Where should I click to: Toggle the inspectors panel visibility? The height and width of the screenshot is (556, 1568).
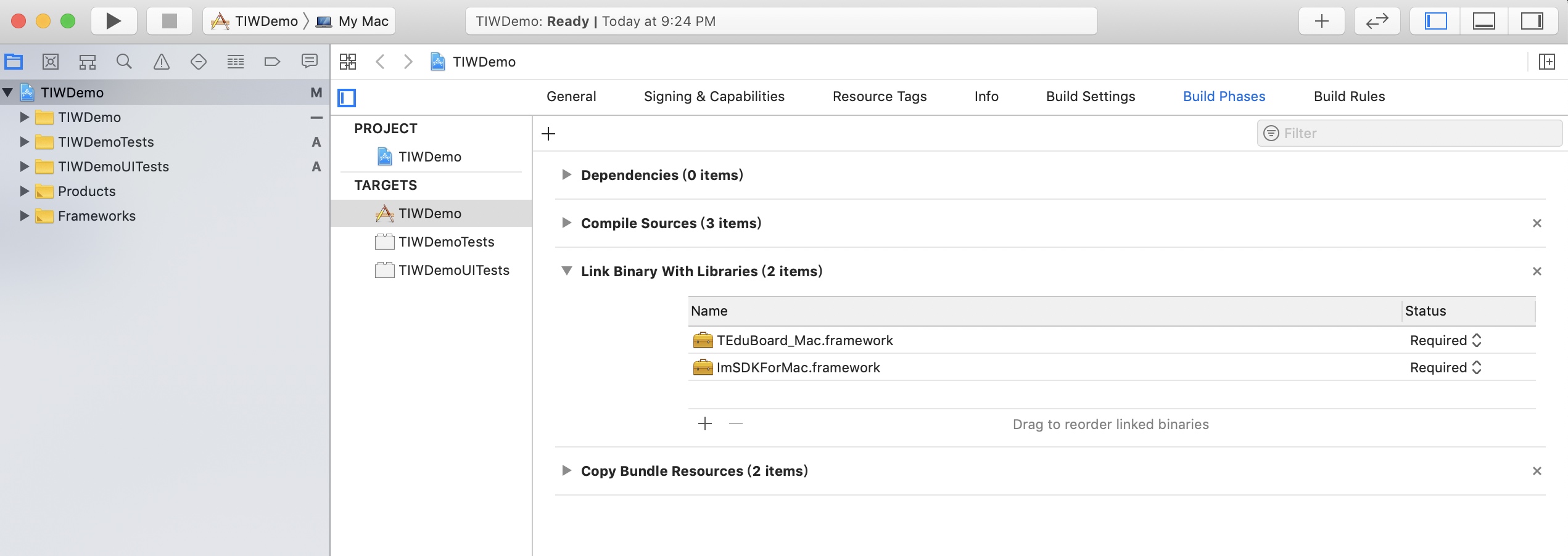click(x=1532, y=21)
